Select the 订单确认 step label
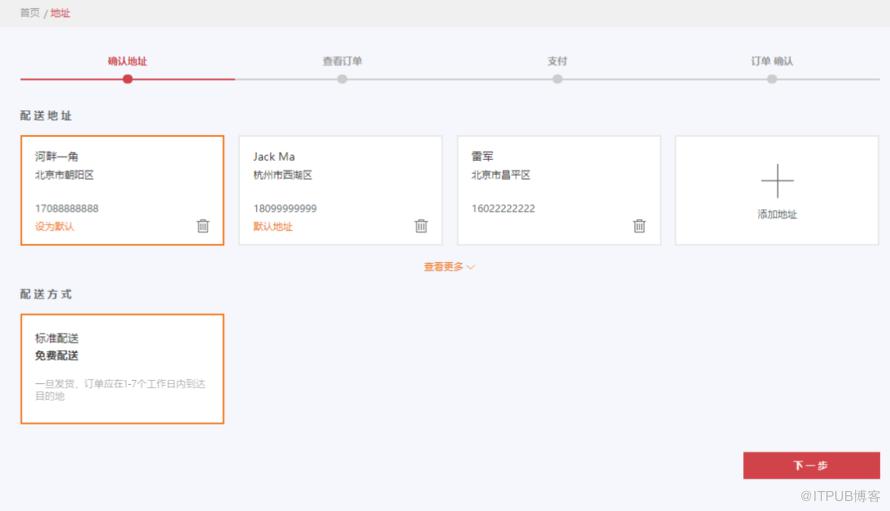 (772, 61)
